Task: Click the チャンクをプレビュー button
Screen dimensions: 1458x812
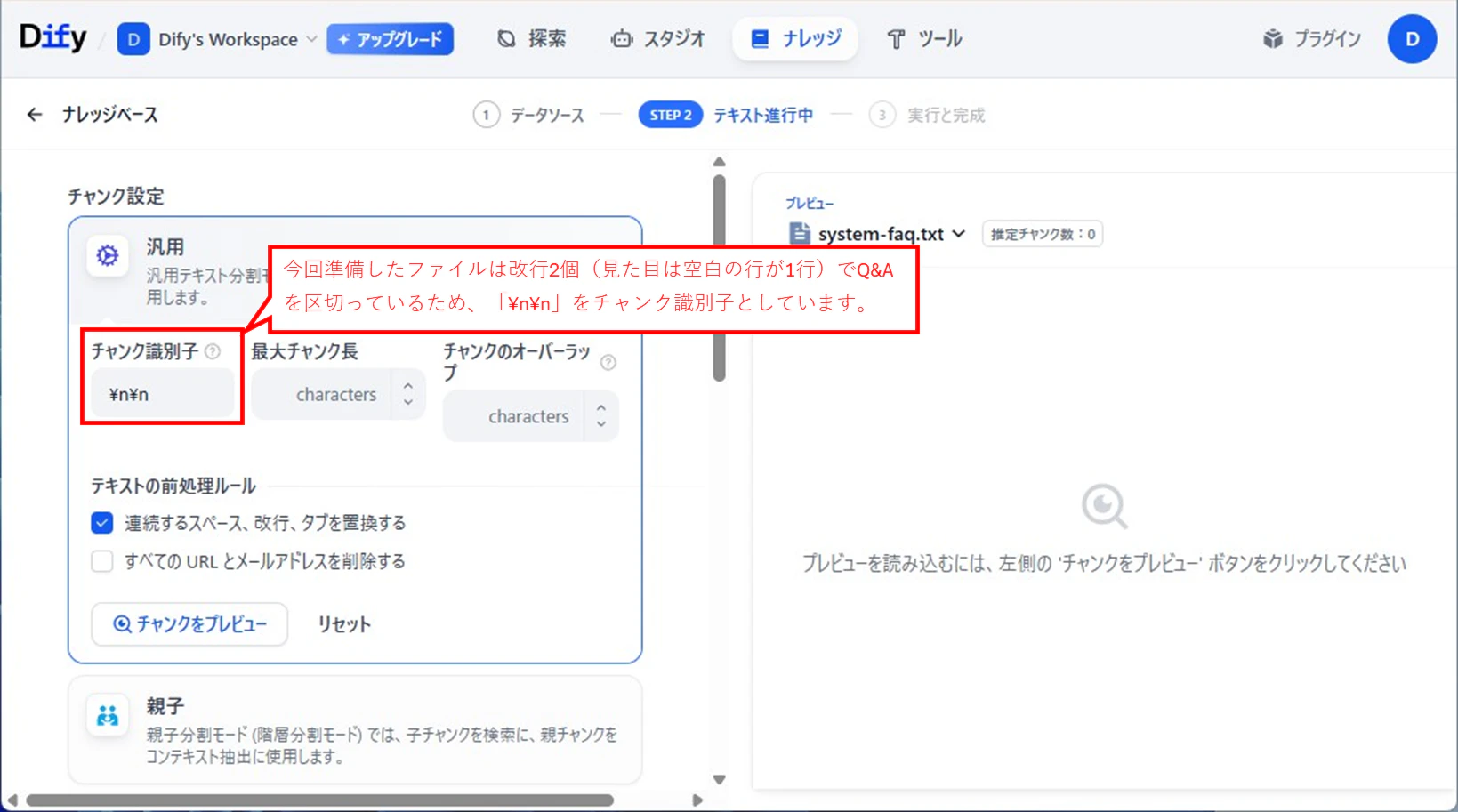Action: (189, 624)
